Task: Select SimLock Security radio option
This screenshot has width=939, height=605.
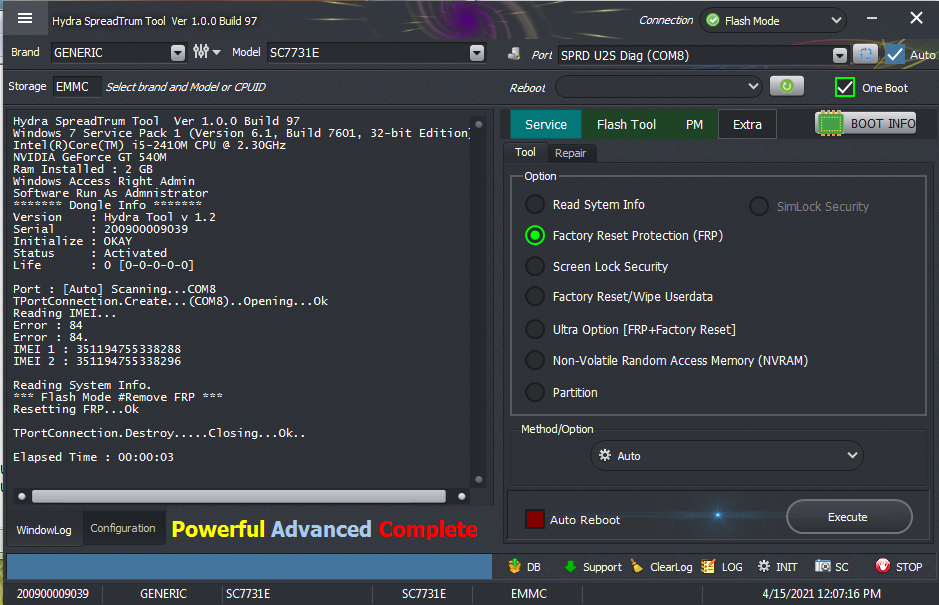Action: coord(759,206)
